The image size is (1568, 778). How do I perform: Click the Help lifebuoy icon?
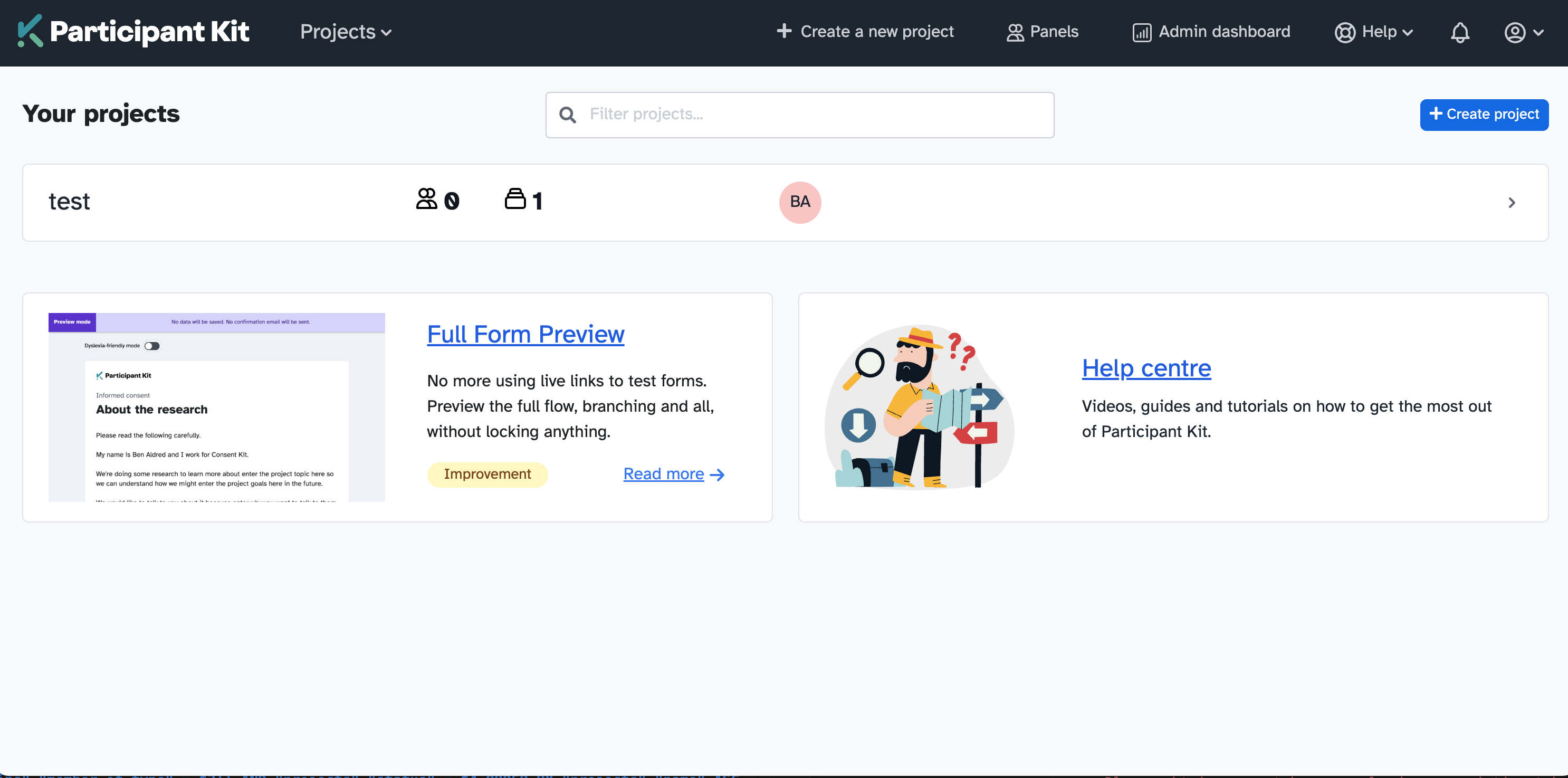pyautogui.click(x=1345, y=32)
